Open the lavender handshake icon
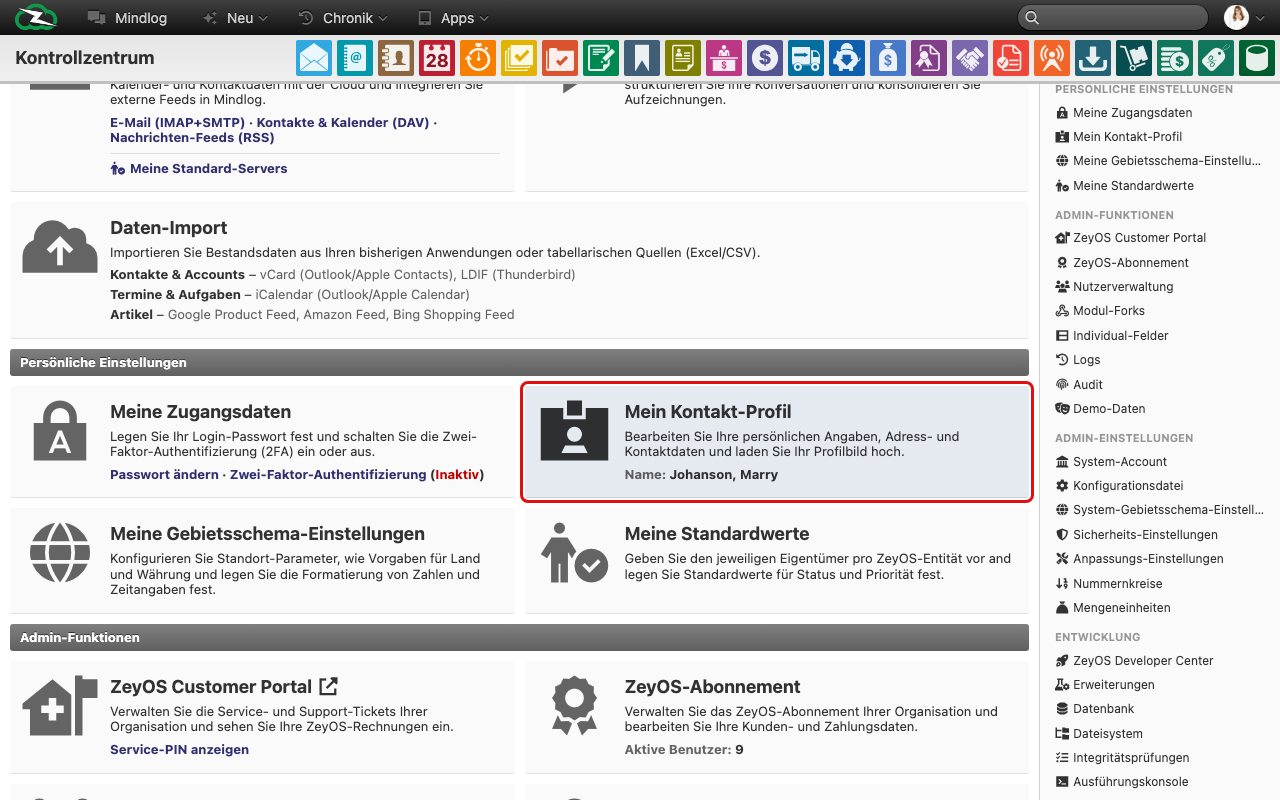This screenshot has width=1280, height=800. pyautogui.click(x=970, y=58)
